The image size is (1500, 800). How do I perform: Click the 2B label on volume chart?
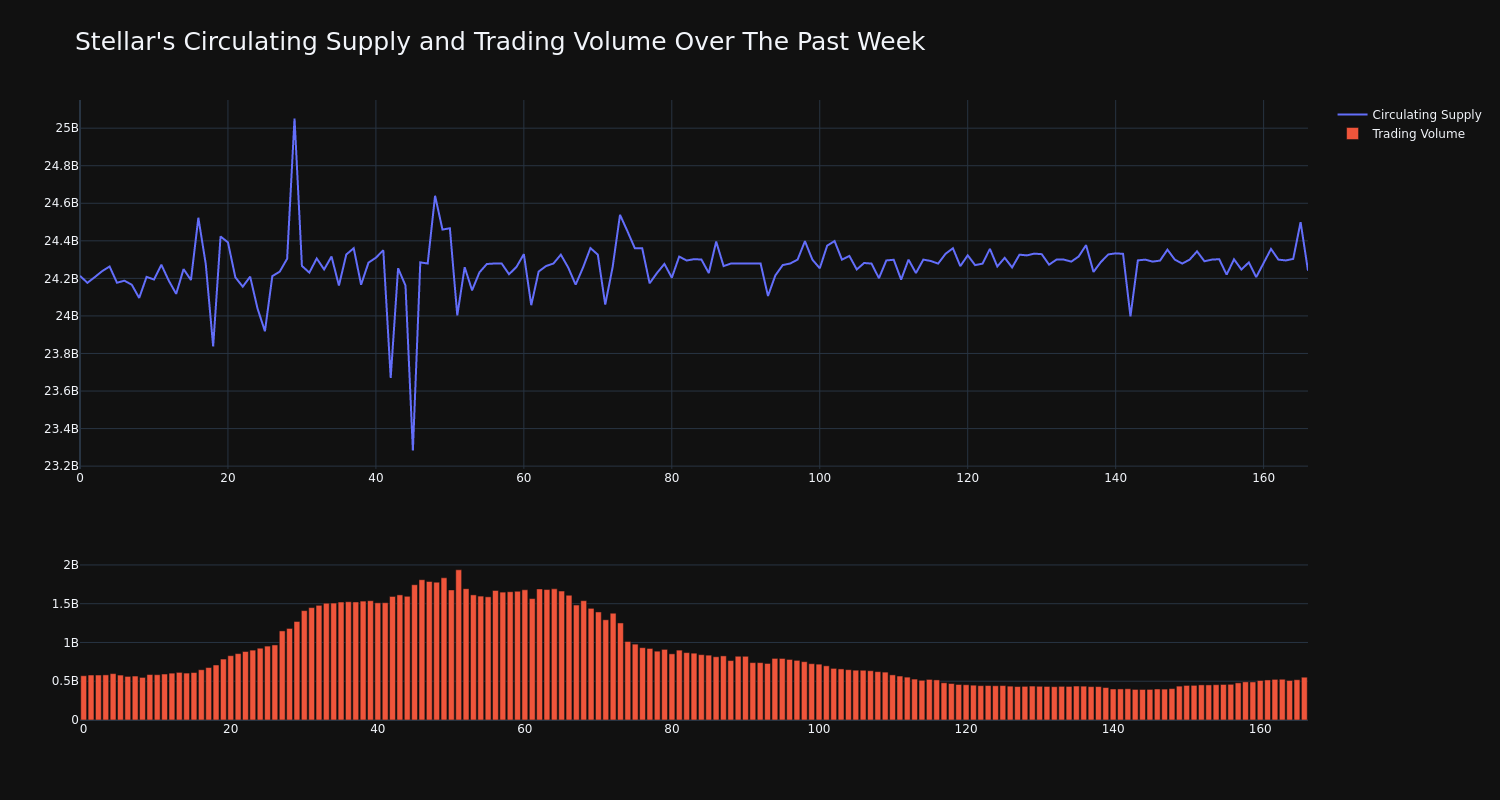pos(70,565)
